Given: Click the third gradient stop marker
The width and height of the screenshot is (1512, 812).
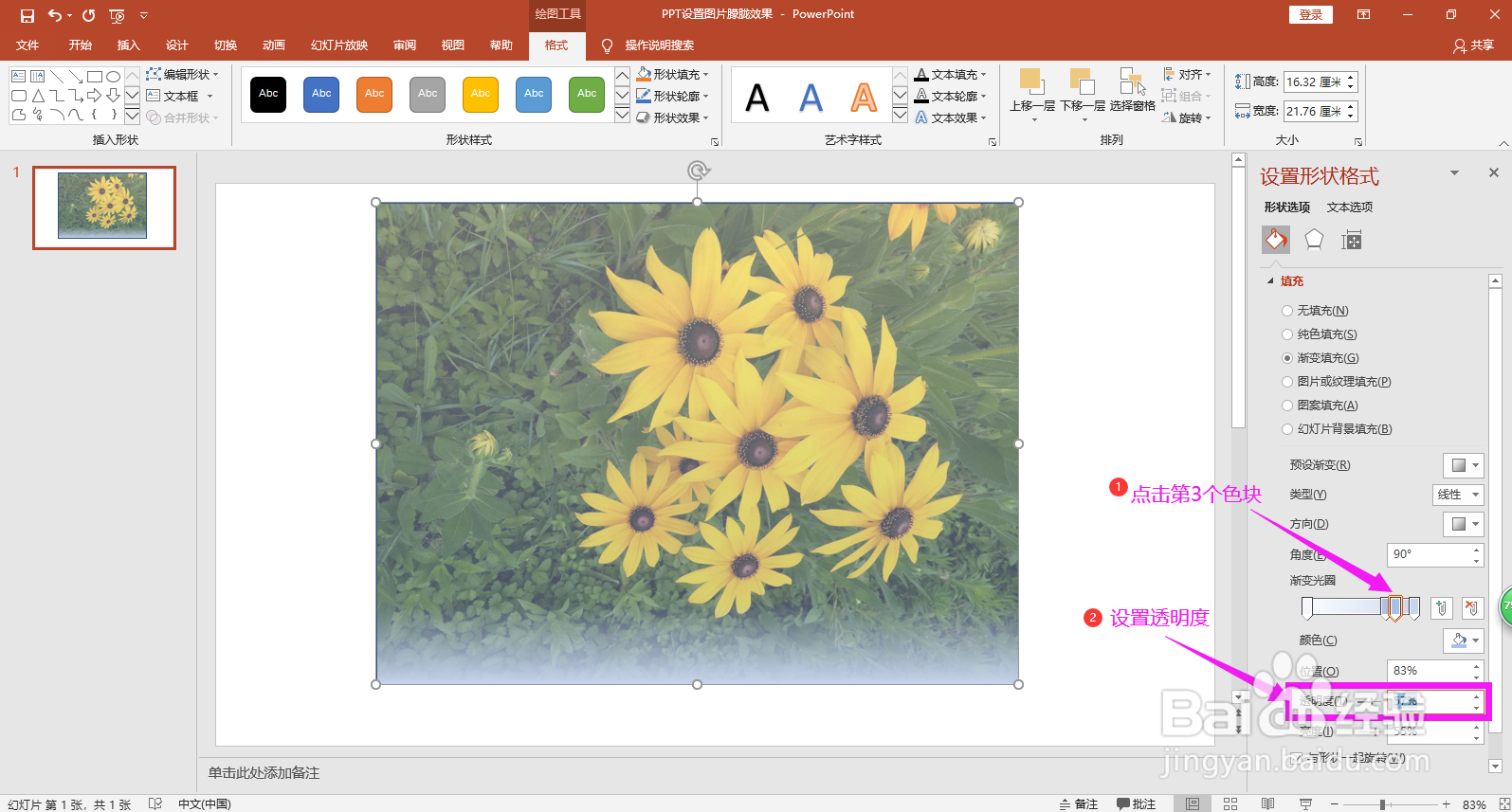Looking at the screenshot, I should [1395, 608].
